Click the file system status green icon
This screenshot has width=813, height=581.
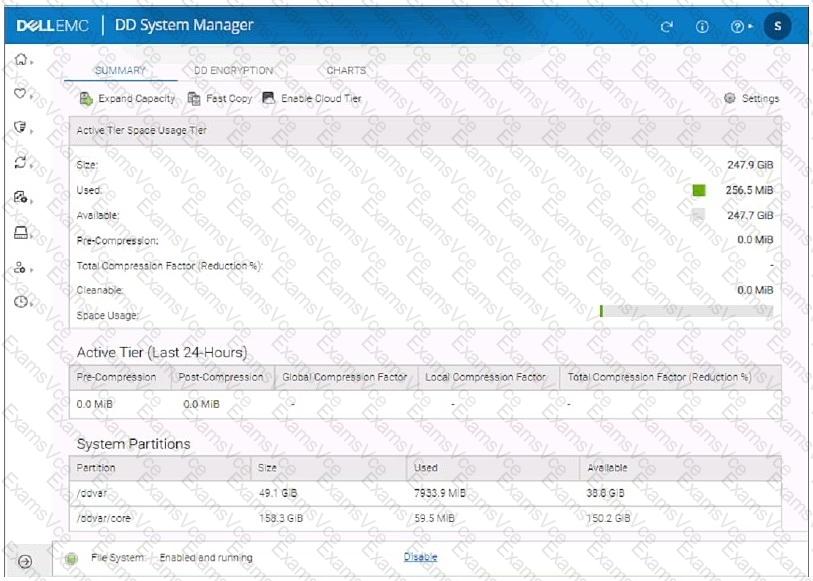click(72, 558)
